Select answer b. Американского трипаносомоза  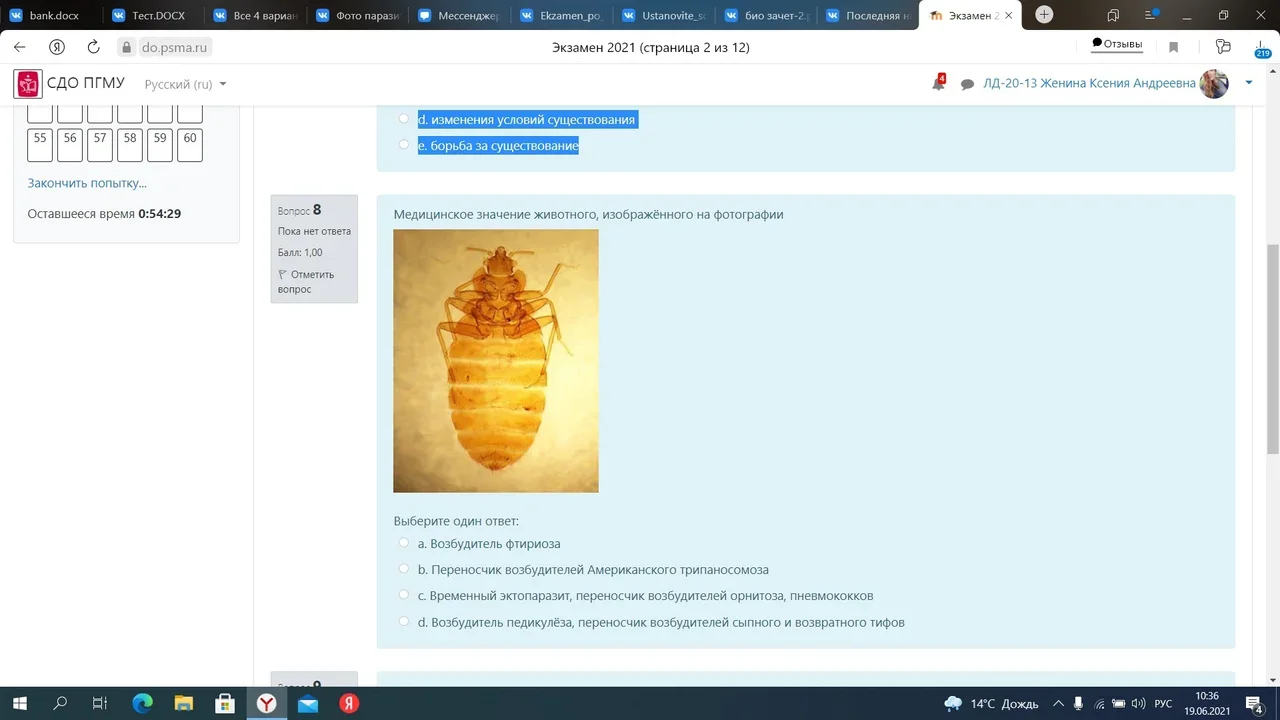(x=404, y=569)
